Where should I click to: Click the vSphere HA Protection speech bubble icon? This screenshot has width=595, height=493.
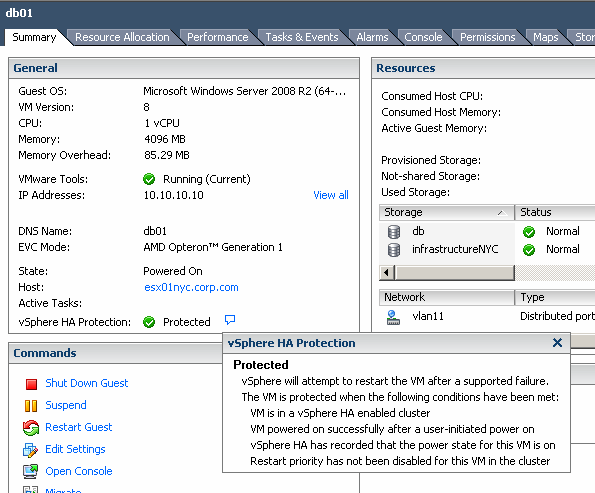230,320
